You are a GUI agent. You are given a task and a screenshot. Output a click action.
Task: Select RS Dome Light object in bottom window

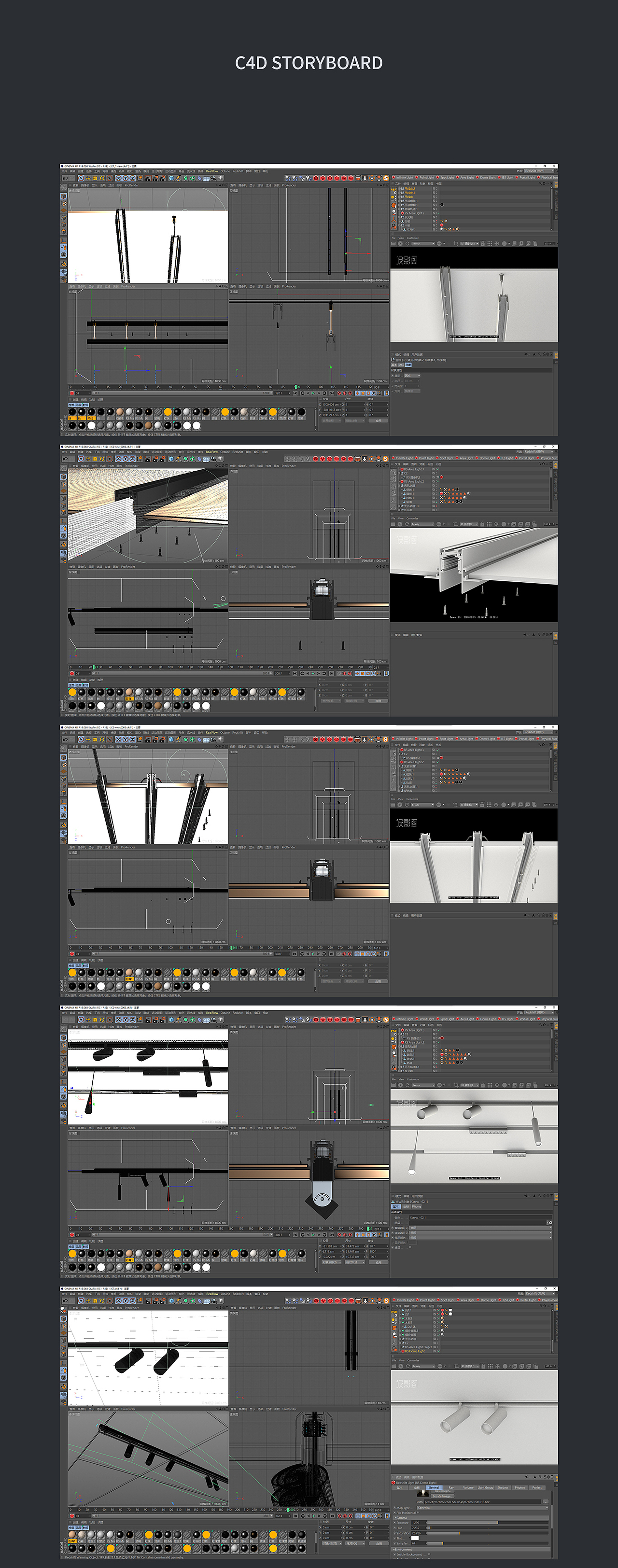point(415,1351)
